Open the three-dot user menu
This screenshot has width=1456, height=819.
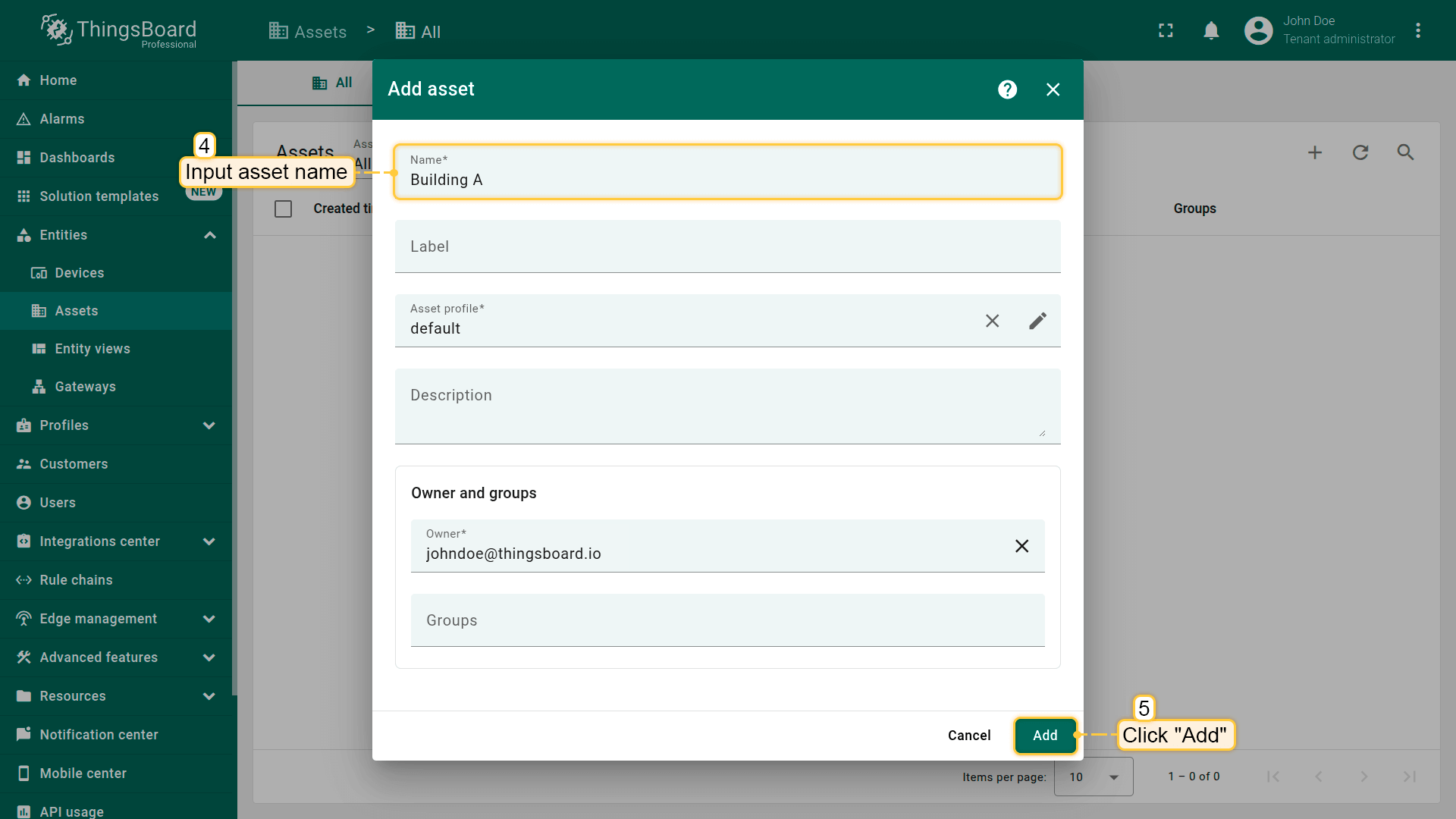[x=1418, y=30]
